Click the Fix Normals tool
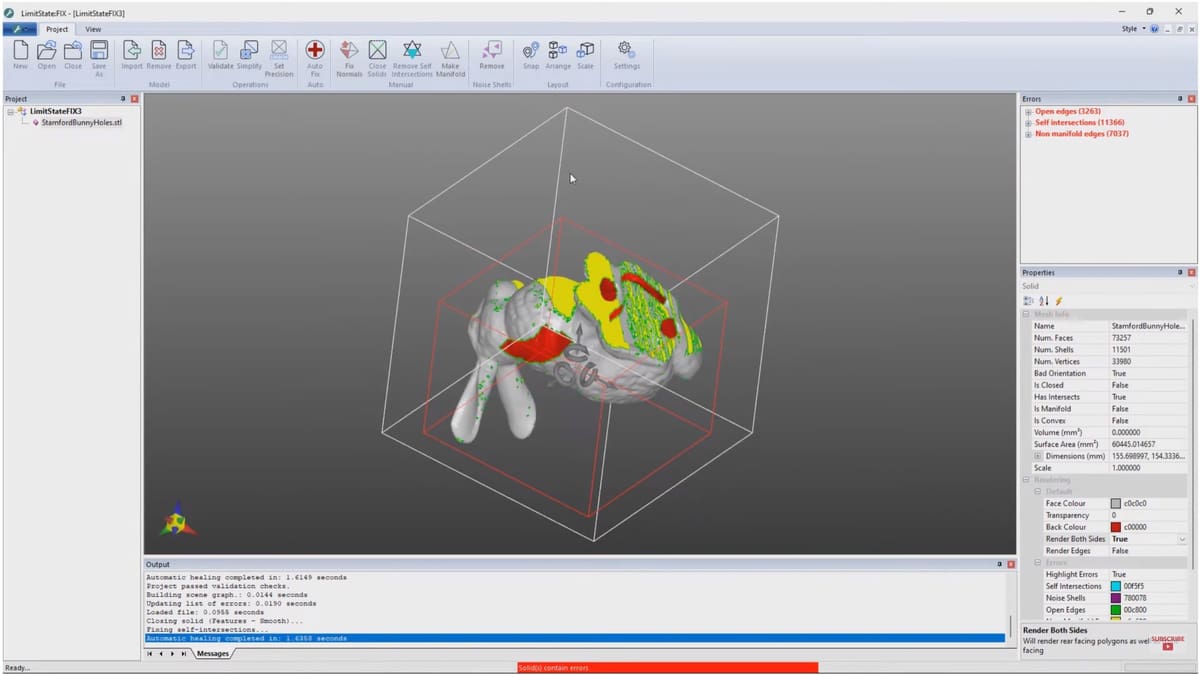 click(x=349, y=58)
